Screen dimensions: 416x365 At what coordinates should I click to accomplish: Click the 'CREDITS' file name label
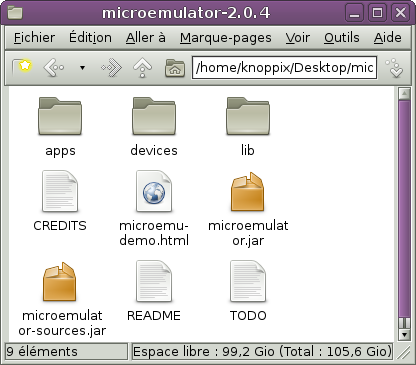[x=60, y=226]
